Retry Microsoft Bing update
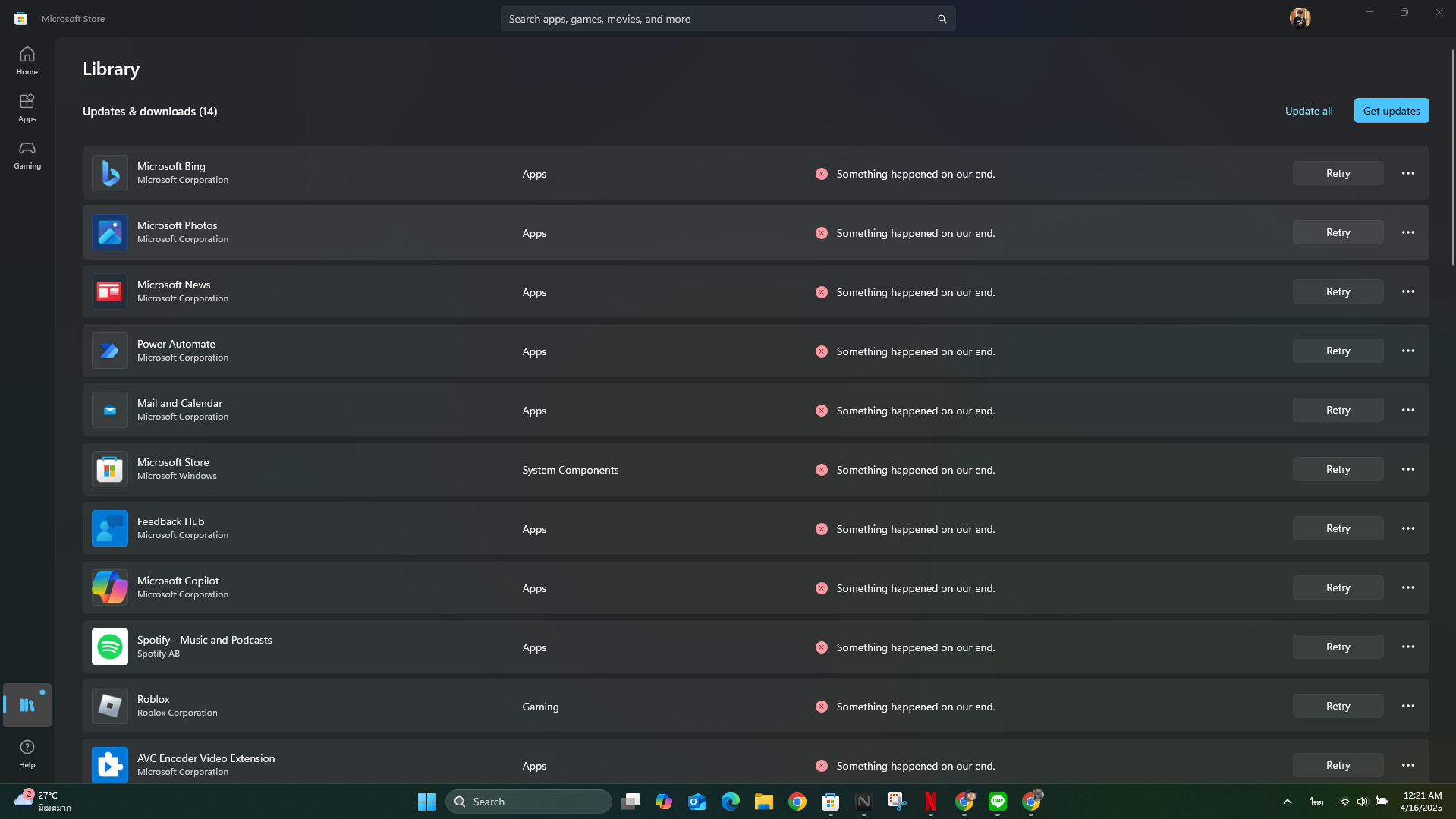Screen dimensions: 1456x819 [1338, 173]
